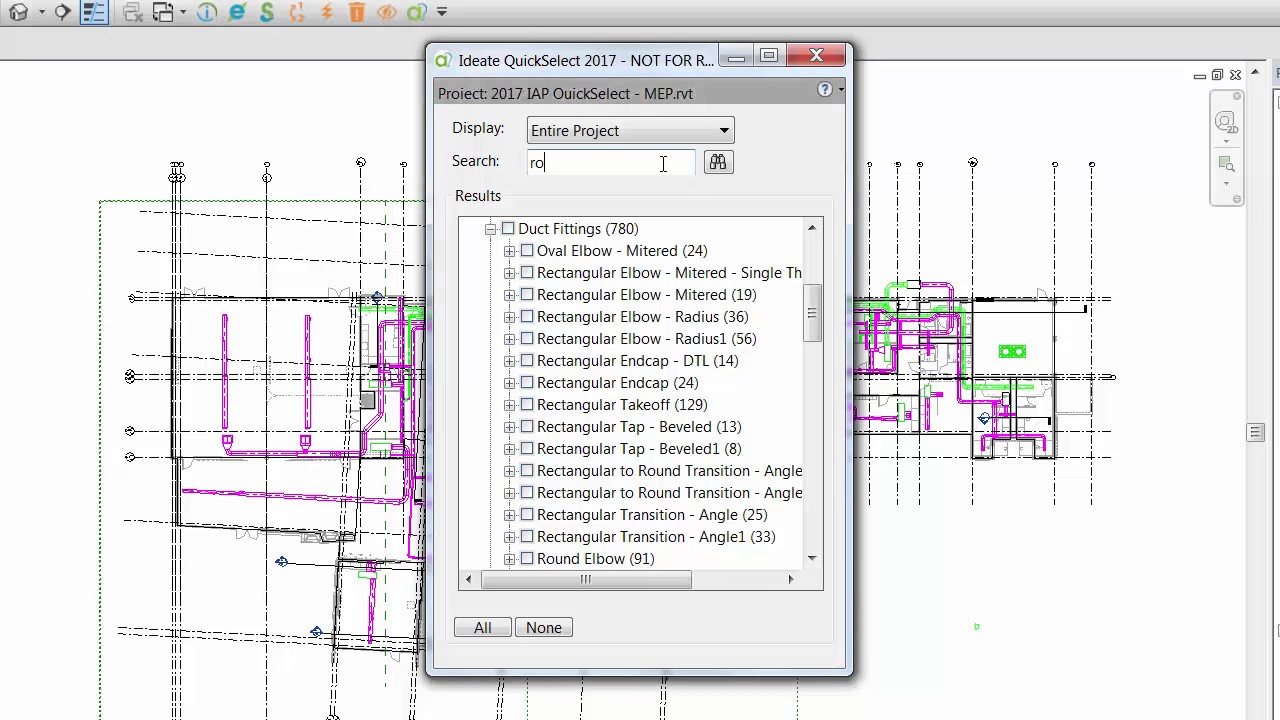The width and height of the screenshot is (1280, 720).
Task: Close the navigation bar with its X
Action: pyautogui.click(x=1236, y=96)
